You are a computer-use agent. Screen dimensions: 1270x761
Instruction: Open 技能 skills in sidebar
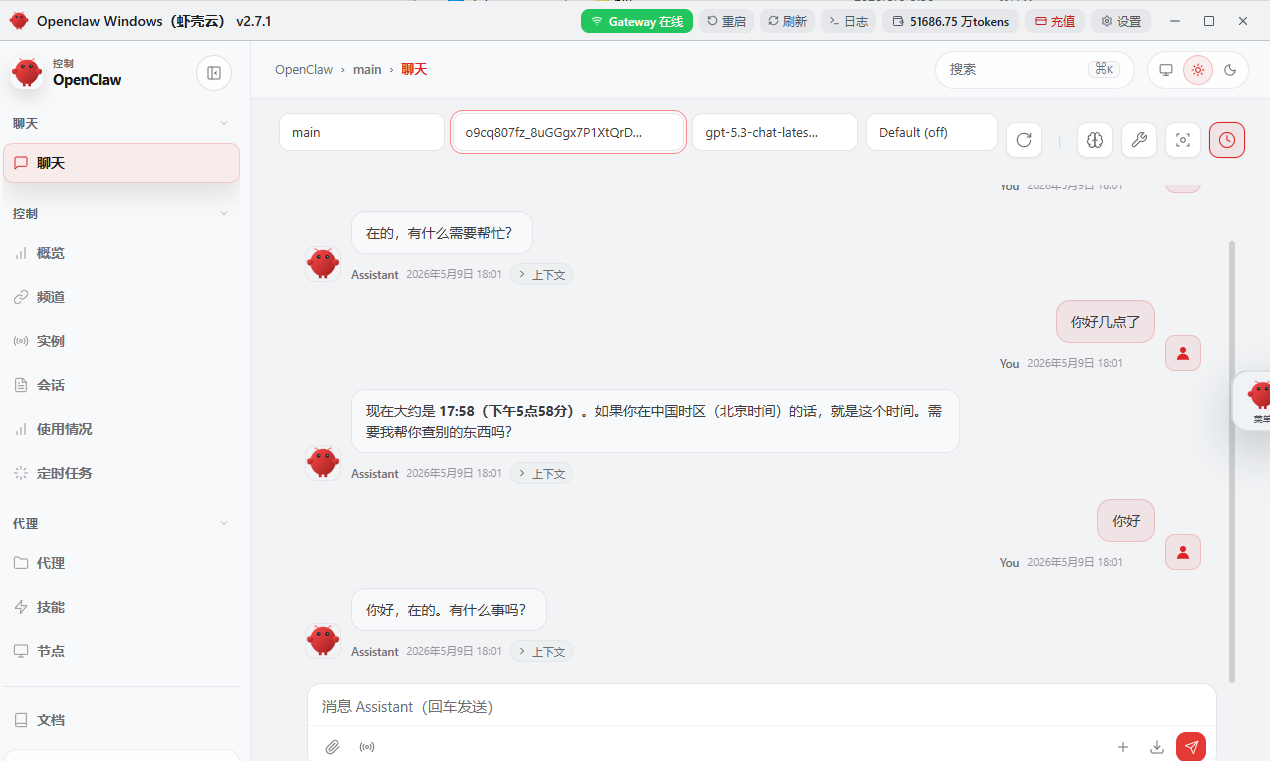(122, 607)
